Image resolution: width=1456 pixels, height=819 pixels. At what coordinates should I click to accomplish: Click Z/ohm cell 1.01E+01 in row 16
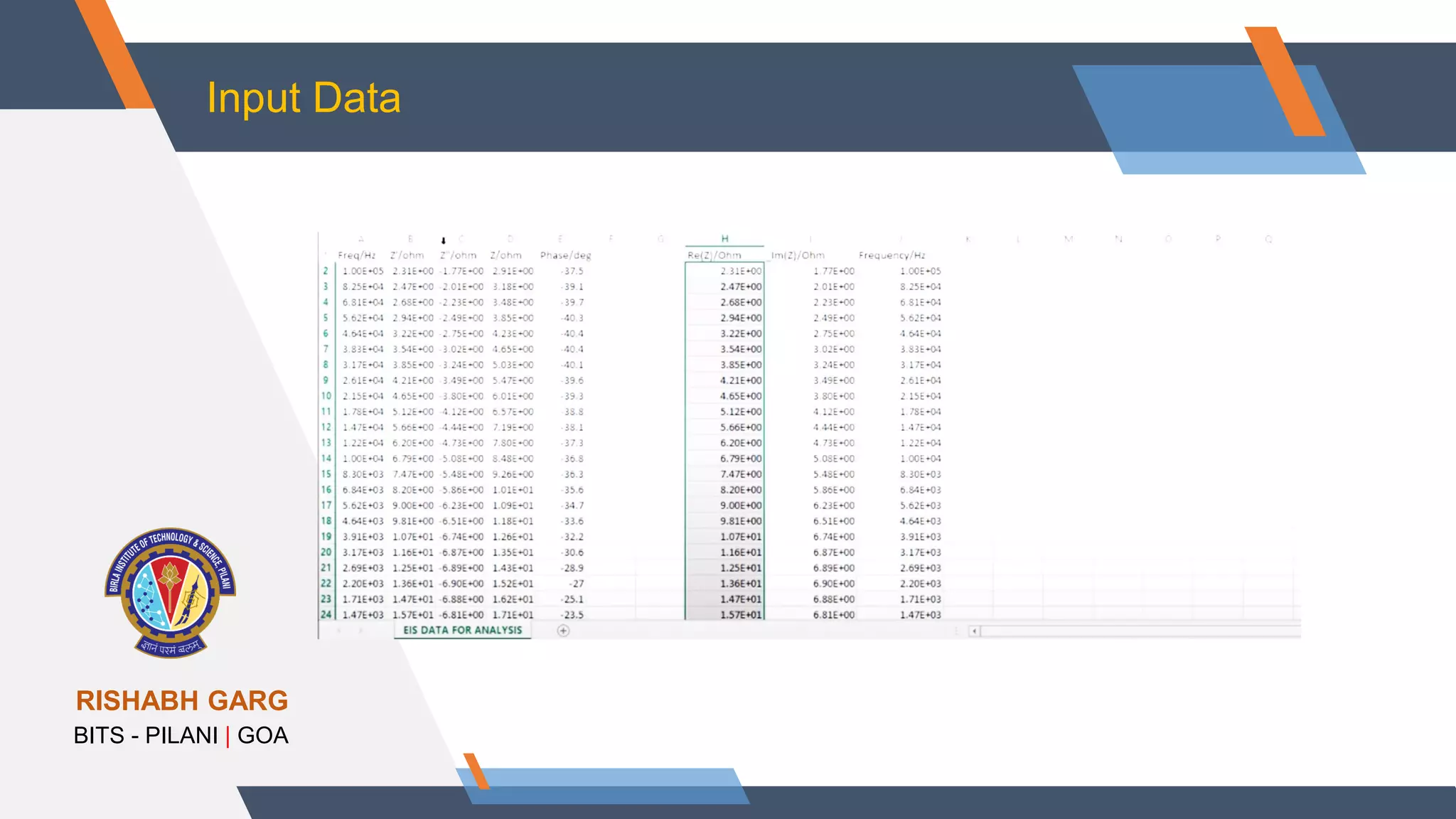tap(513, 490)
